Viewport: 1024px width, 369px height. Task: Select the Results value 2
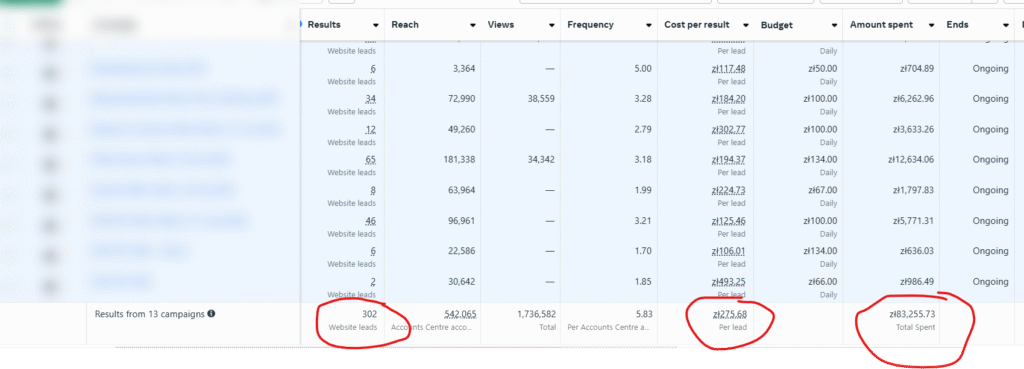pos(373,281)
